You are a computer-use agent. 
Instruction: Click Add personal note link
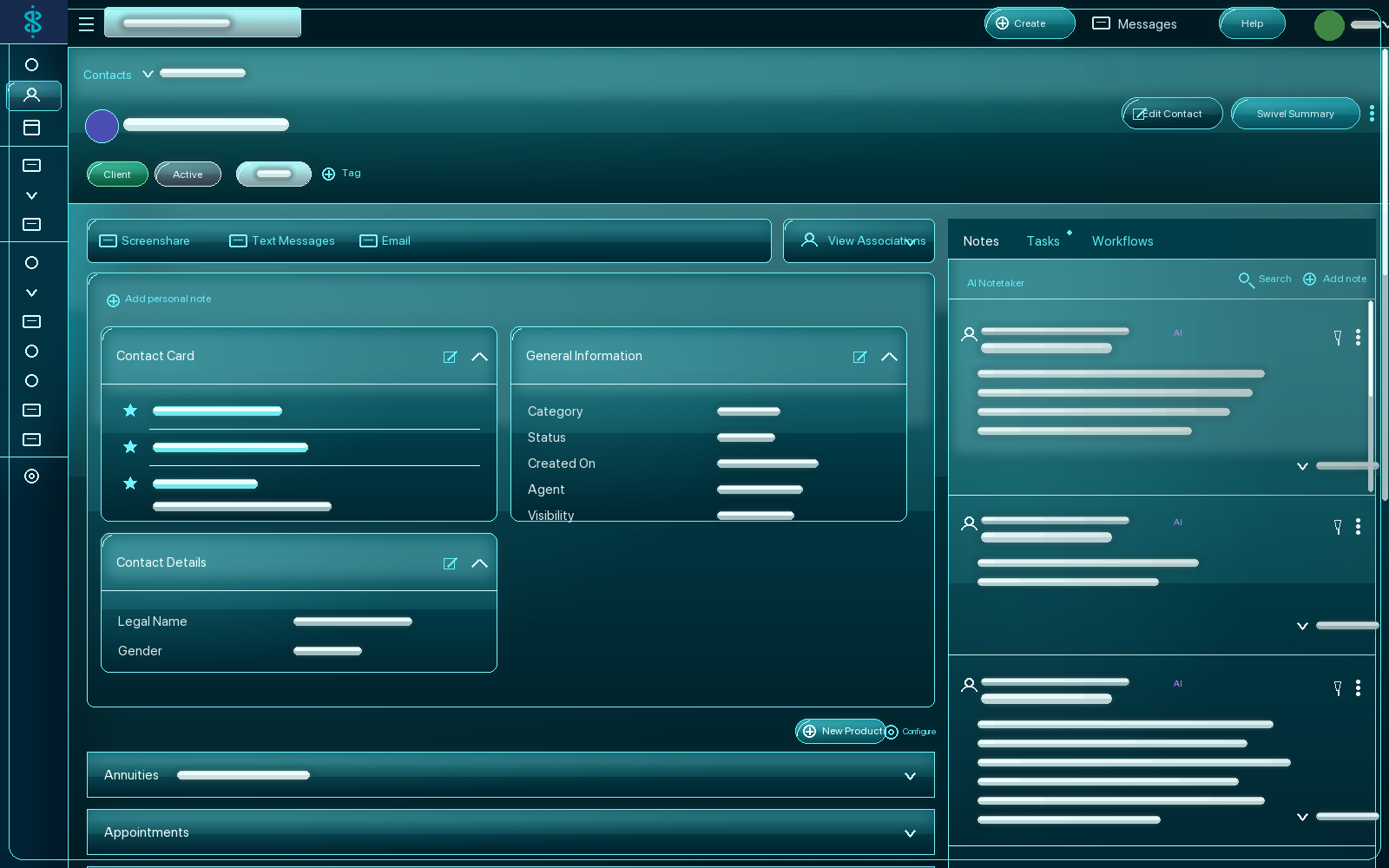point(159,299)
